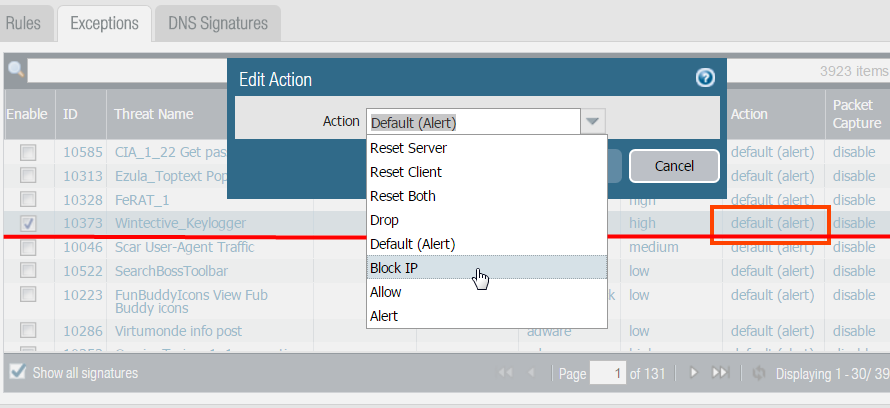
Task: Switch to the DNS Signatures tab
Action: (217, 22)
